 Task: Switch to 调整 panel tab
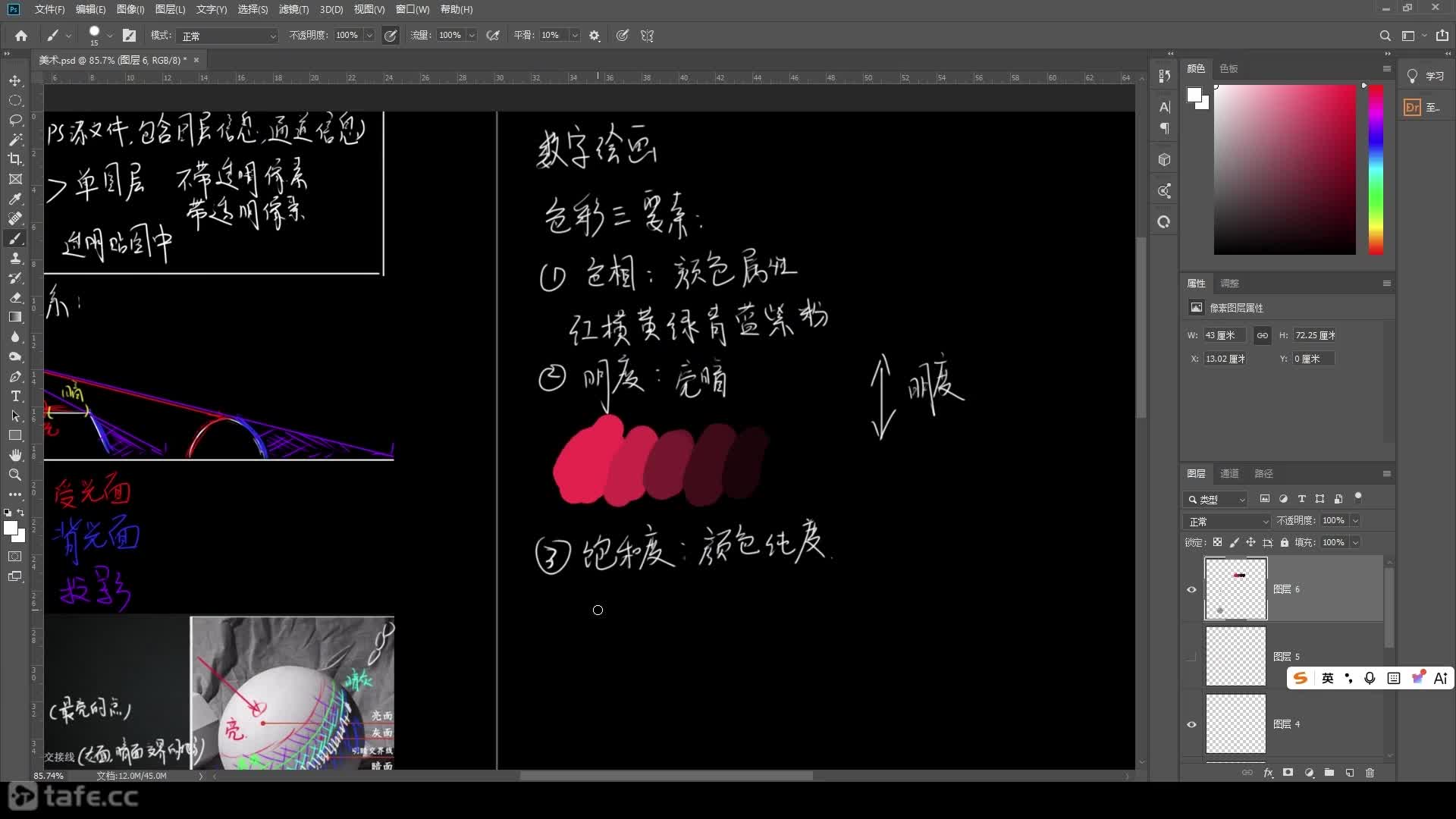tap(1229, 283)
